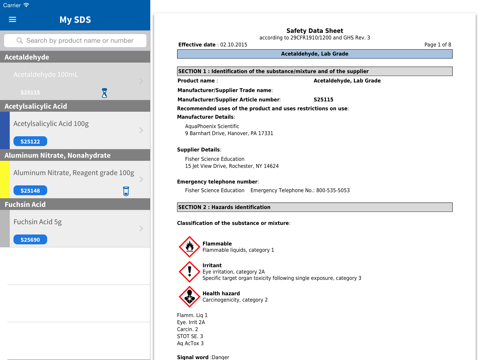Click the Wi-Fi status icon
The height and width of the screenshot is (360, 480).
click(26, 5)
